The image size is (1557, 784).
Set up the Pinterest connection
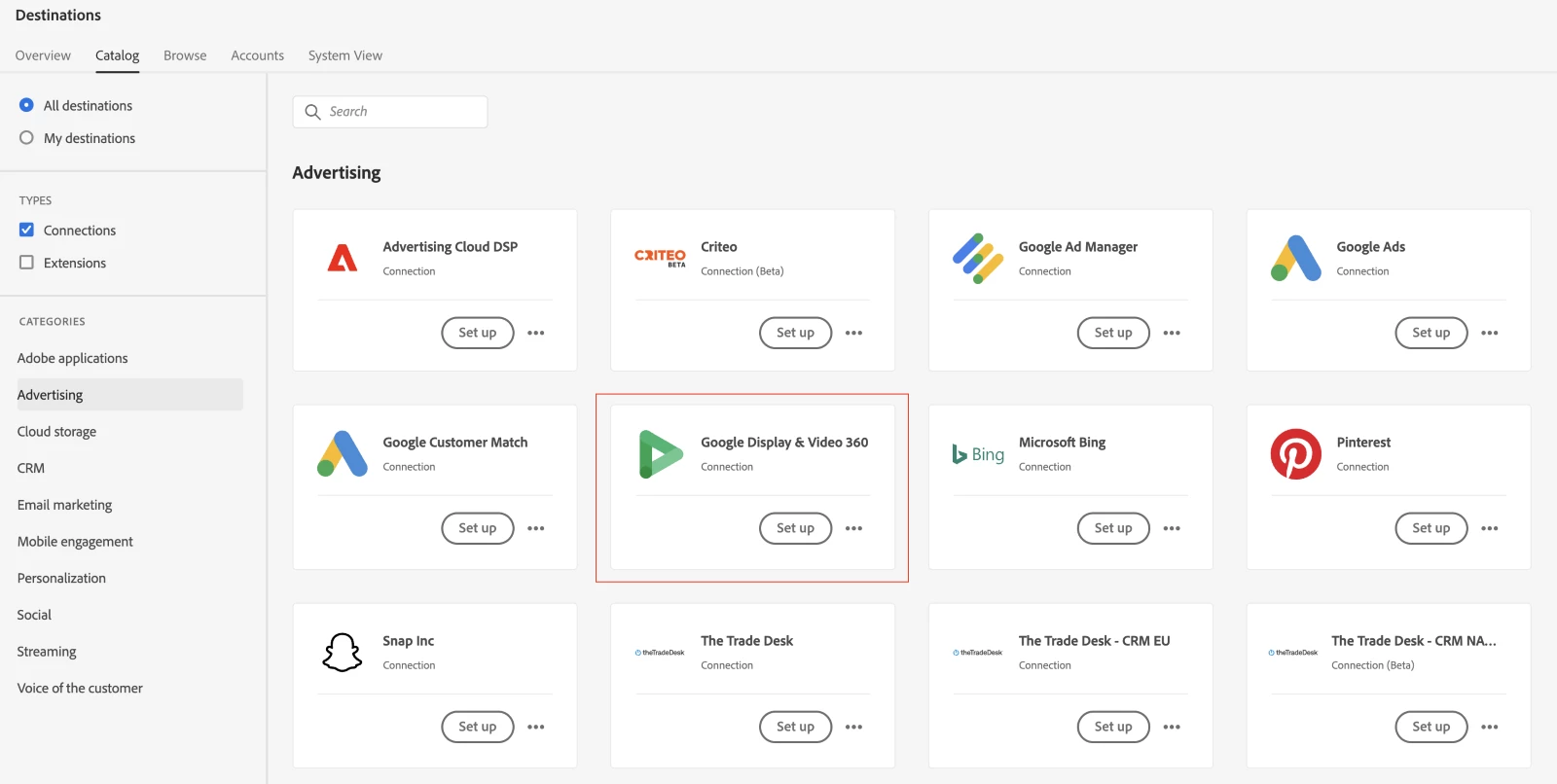[1431, 528]
